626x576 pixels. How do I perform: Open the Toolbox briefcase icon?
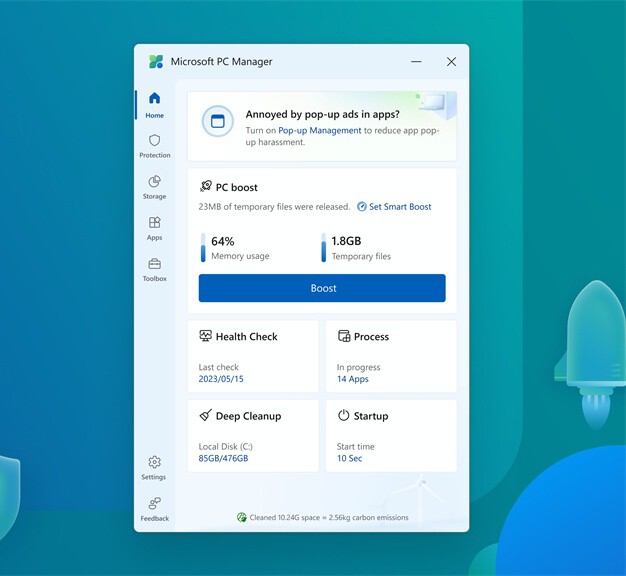tap(154, 264)
